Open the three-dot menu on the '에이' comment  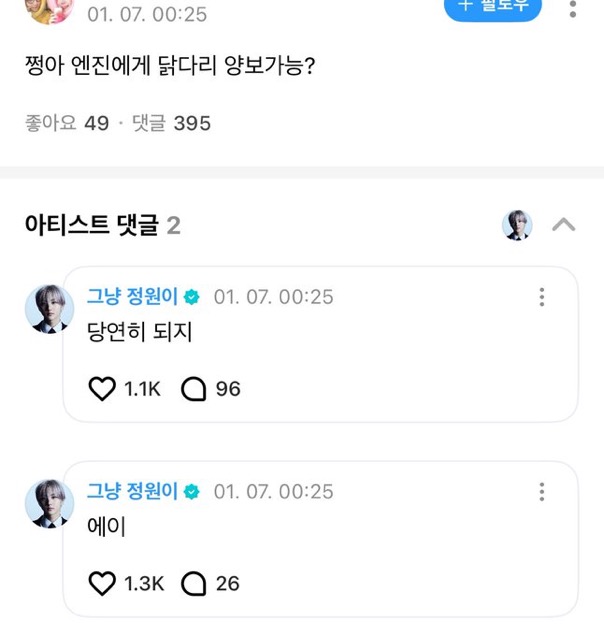(x=542, y=492)
